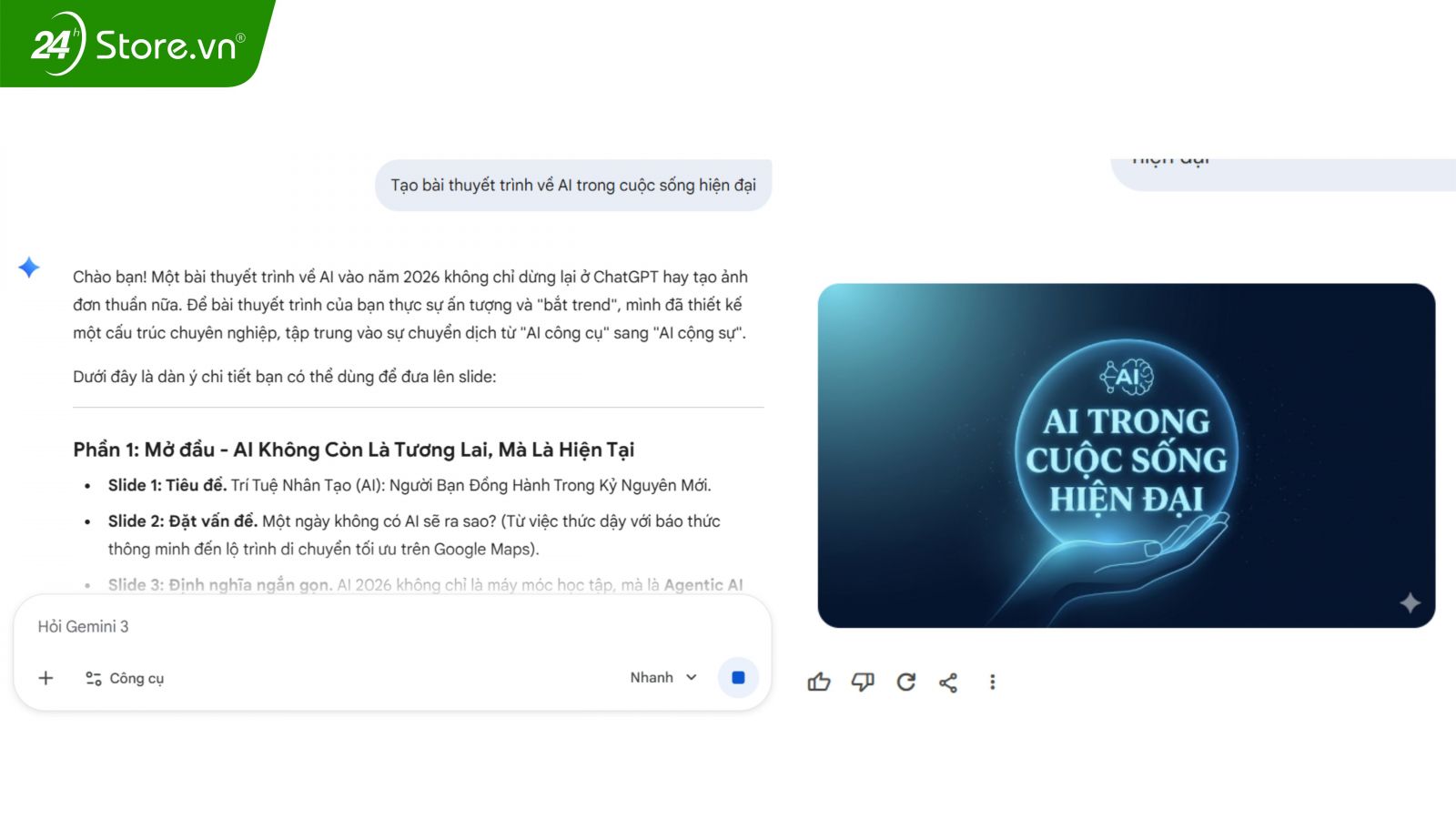Open the three-dot more options menu
This screenshot has width=1456, height=819.
point(992,682)
